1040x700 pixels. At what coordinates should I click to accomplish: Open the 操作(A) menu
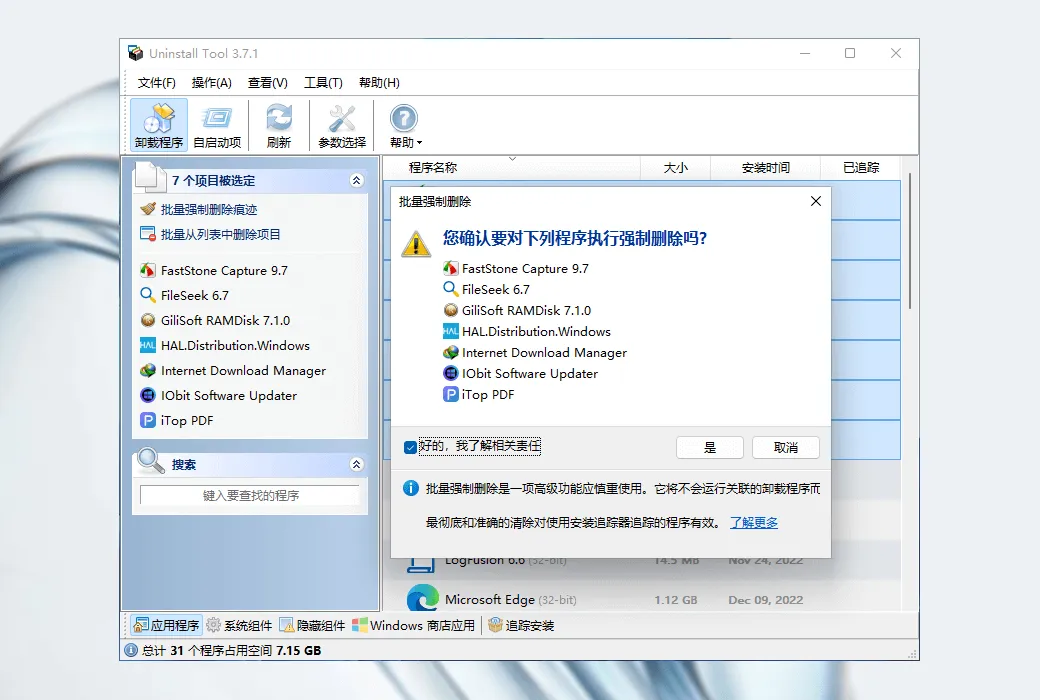212,83
